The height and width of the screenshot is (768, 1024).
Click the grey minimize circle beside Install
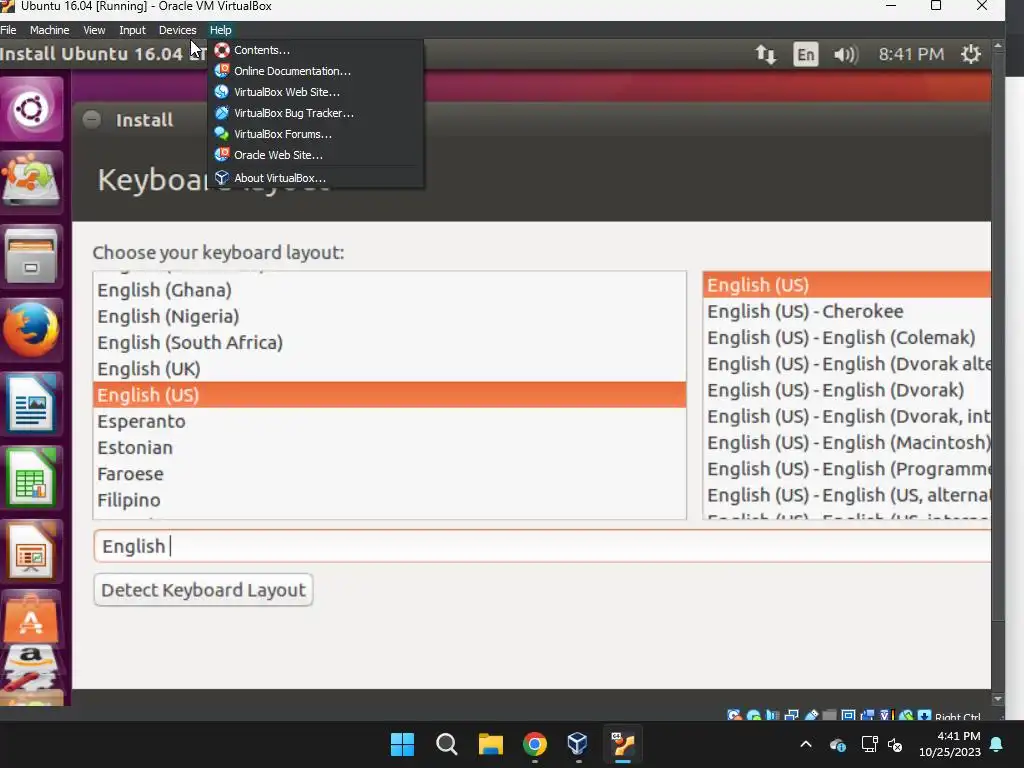92,120
